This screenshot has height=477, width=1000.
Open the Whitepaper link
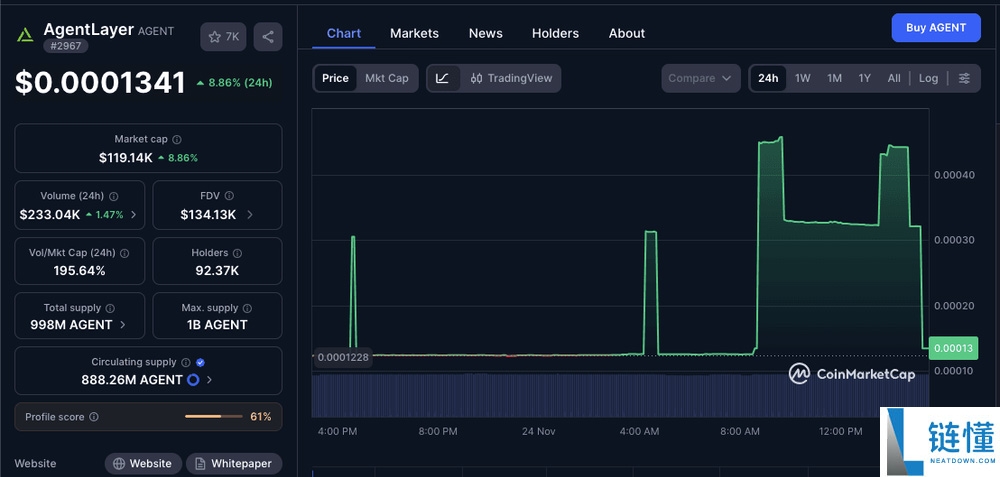click(235, 464)
